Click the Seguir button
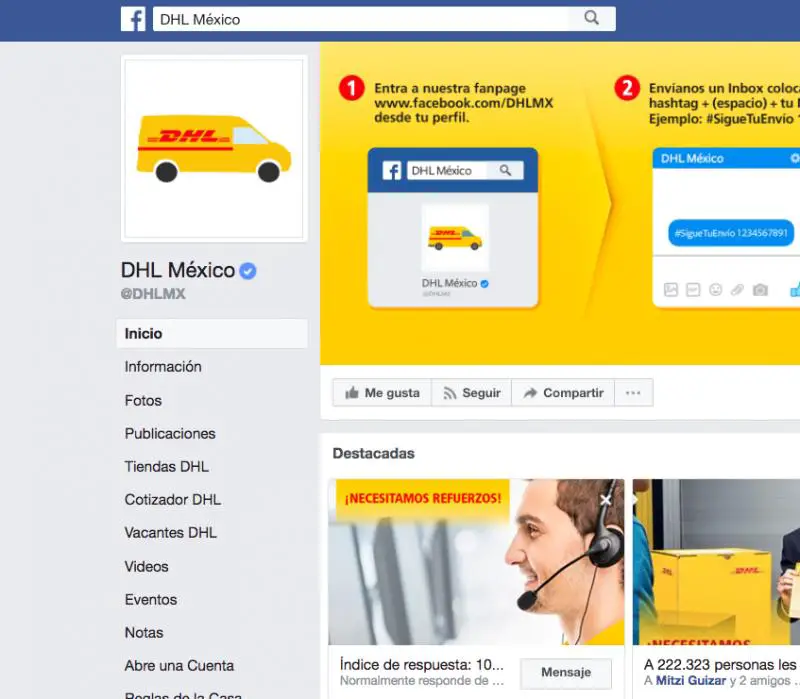 click(x=471, y=393)
